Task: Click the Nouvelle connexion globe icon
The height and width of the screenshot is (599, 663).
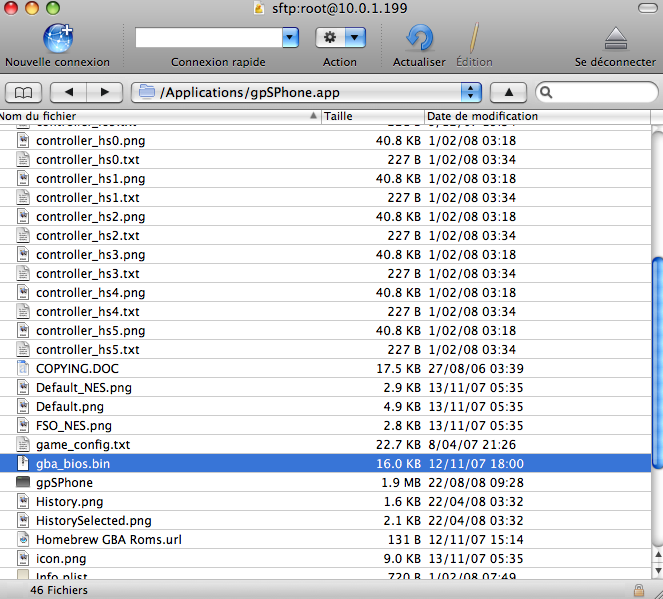Action: [58, 38]
